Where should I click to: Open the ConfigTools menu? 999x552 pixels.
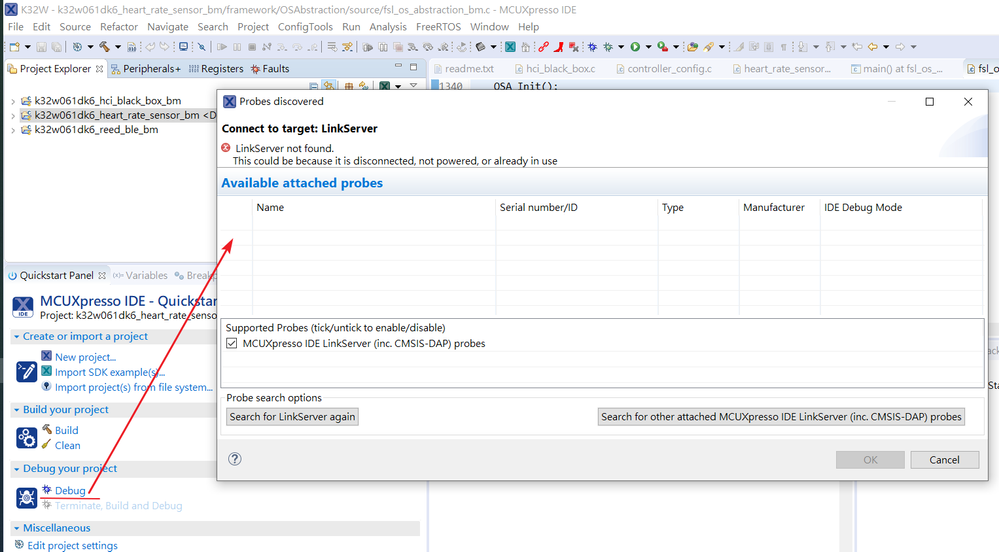coord(305,27)
